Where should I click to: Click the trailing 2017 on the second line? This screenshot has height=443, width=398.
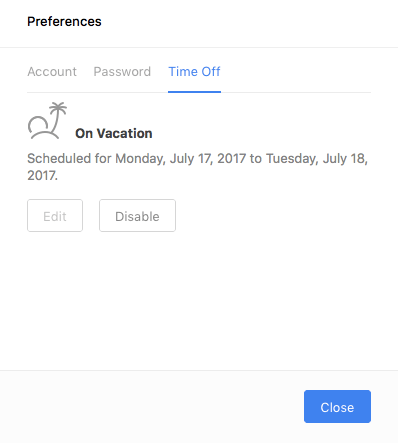[42, 175]
